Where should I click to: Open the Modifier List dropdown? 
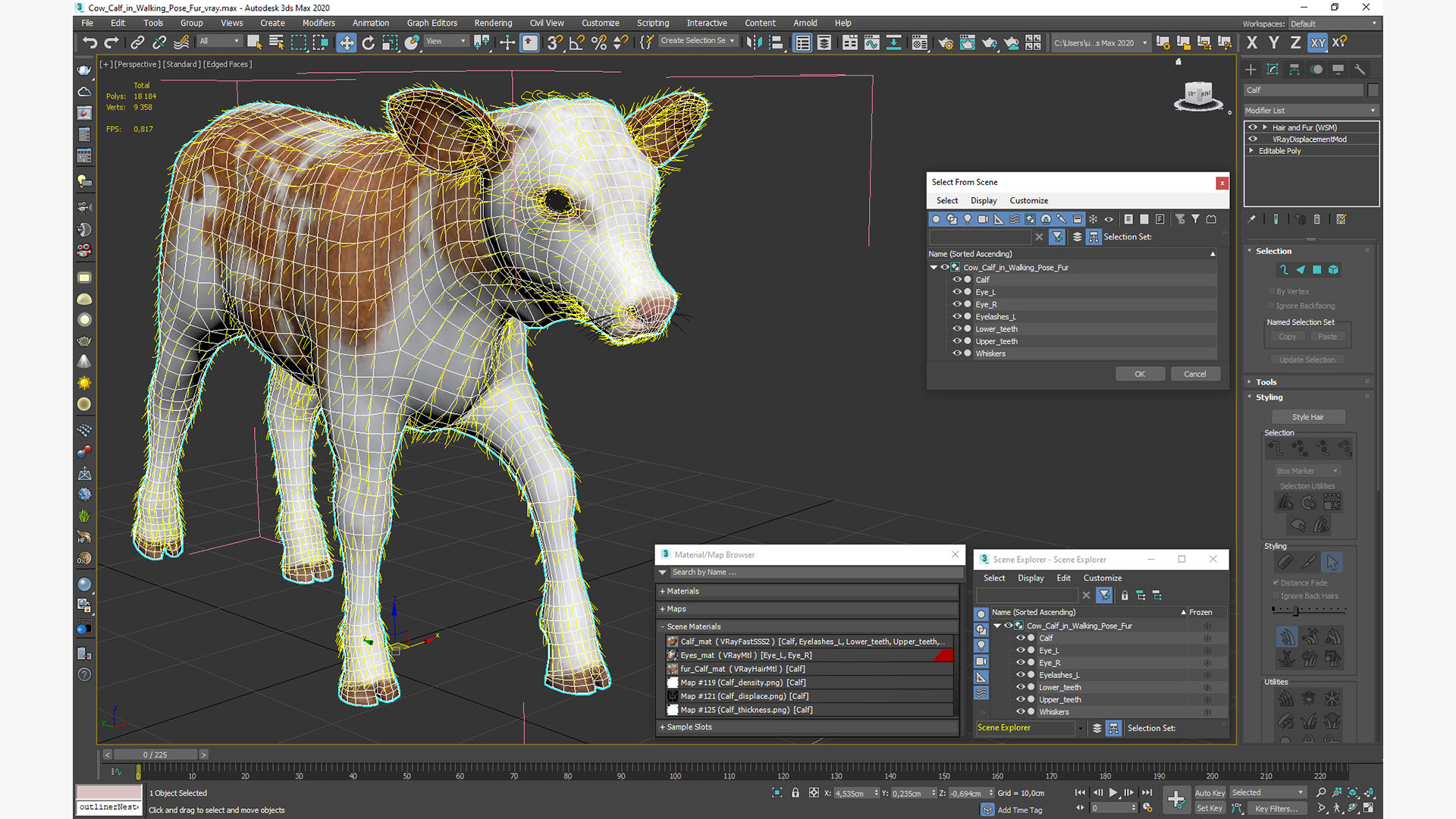pos(1311,111)
